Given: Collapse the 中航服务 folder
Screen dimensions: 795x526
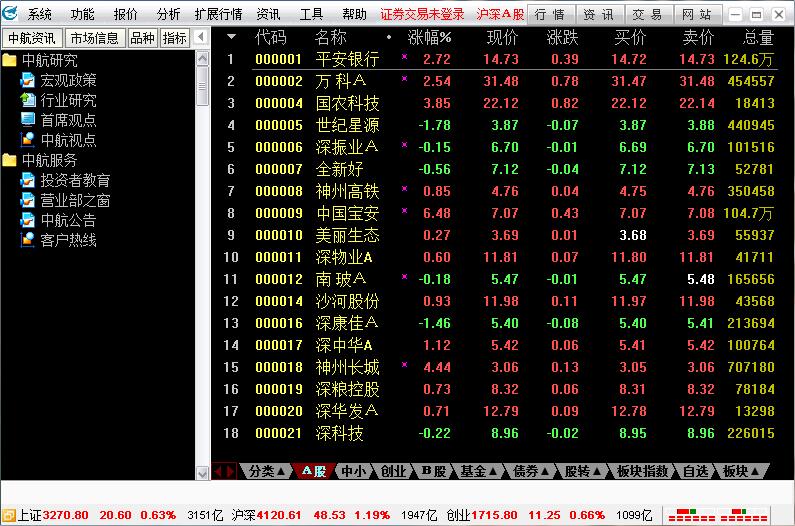Looking at the screenshot, I should click(x=10, y=160).
